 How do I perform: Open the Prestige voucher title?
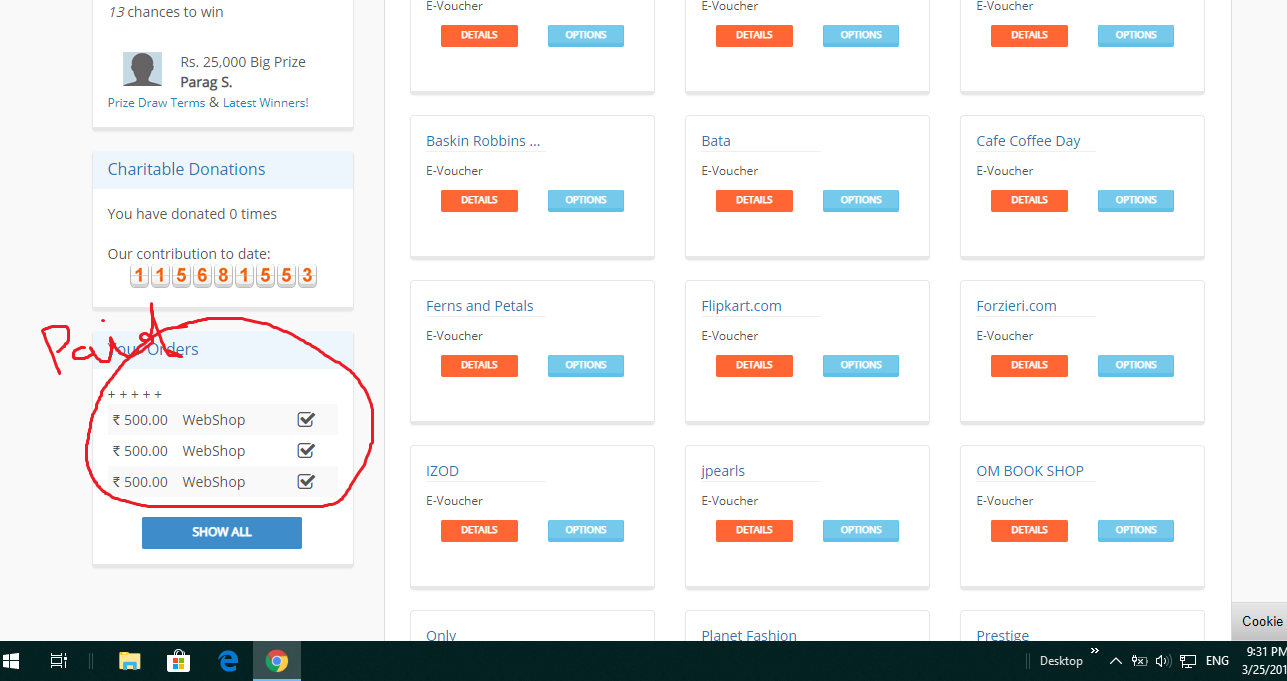coord(1002,635)
